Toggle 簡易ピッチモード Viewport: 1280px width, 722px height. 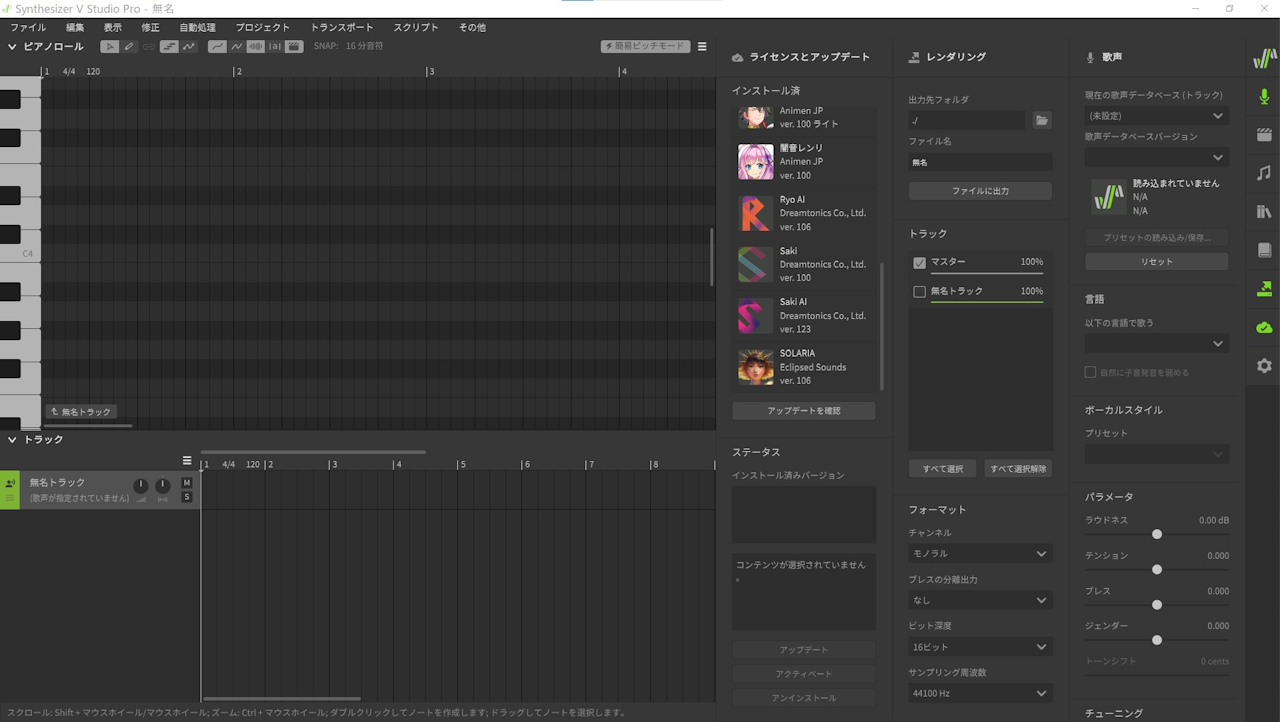pos(645,46)
